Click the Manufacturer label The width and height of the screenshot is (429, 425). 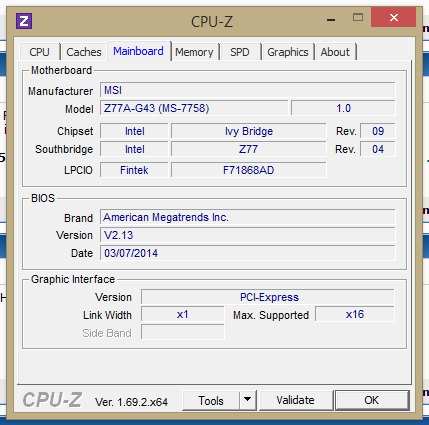coord(60,91)
